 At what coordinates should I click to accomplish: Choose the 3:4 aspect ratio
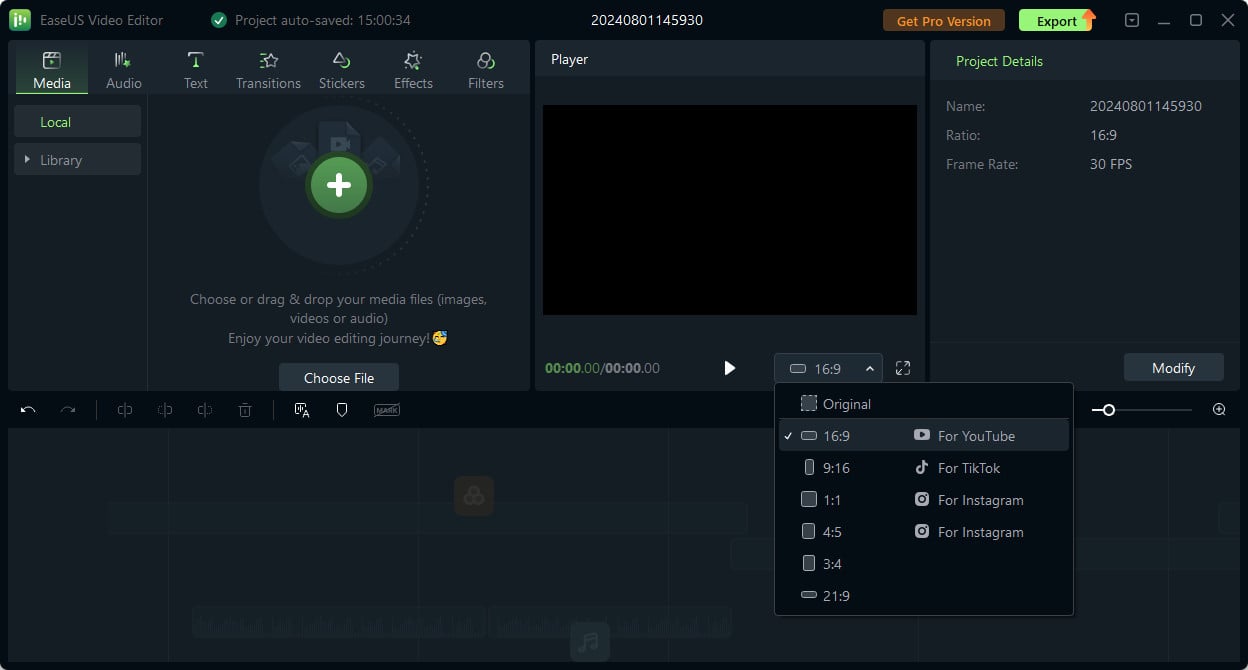point(923,564)
